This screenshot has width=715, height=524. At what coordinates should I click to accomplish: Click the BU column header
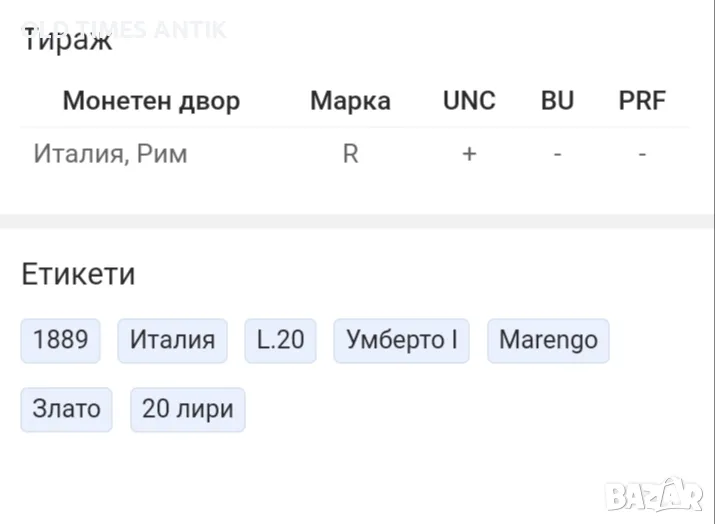click(x=557, y=101)
